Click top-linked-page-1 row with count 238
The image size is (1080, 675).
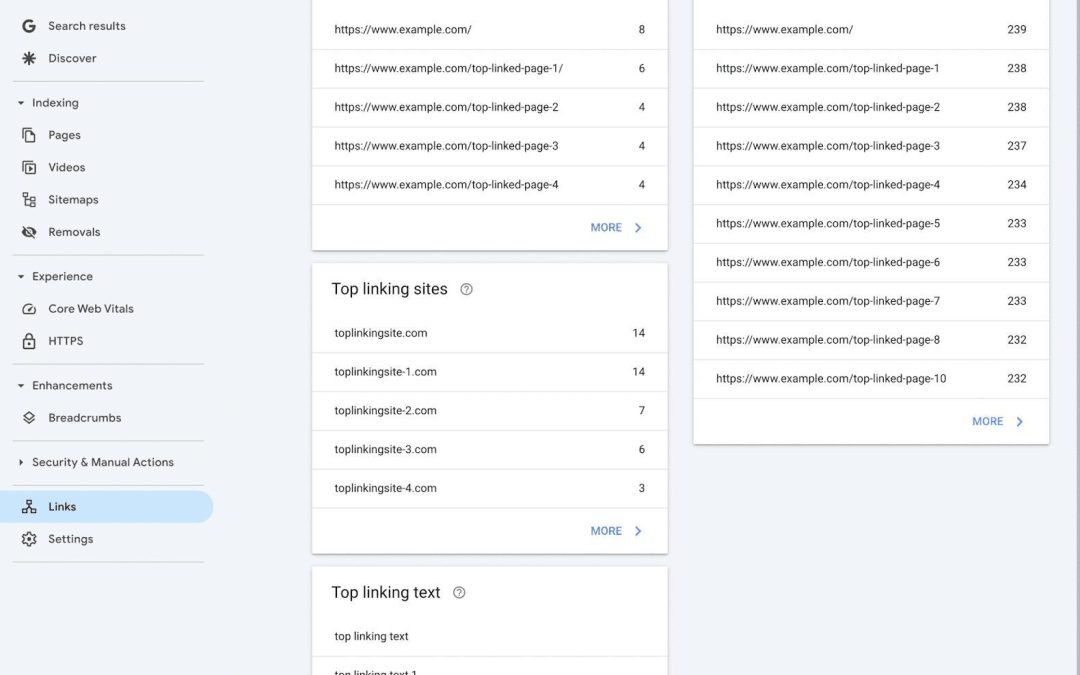click(871, 69)
